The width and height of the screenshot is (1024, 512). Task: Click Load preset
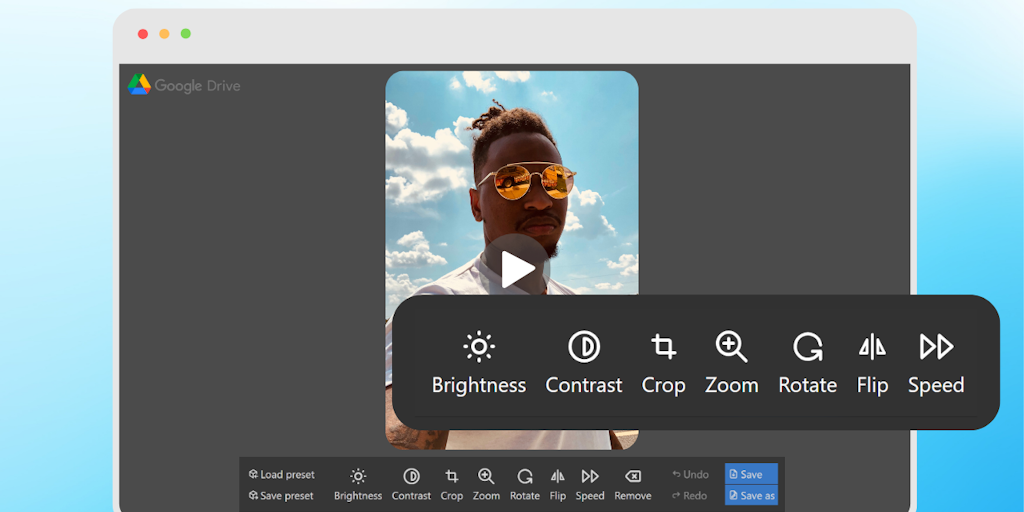pyautogui.click(x=282, y=475)
